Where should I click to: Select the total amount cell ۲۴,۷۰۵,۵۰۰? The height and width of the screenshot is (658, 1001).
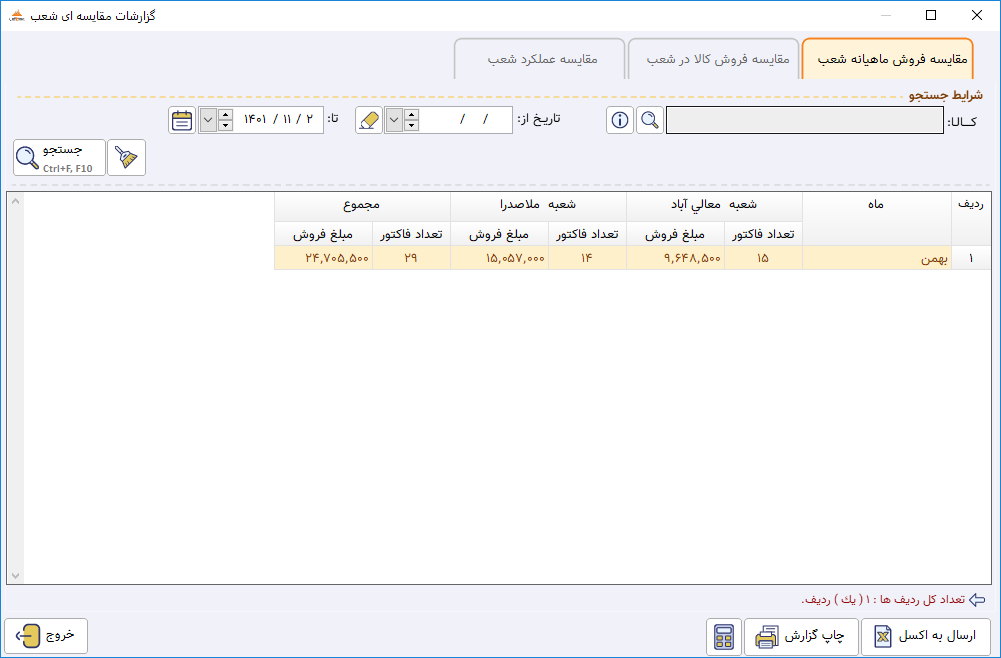click(x=324, y=258)
